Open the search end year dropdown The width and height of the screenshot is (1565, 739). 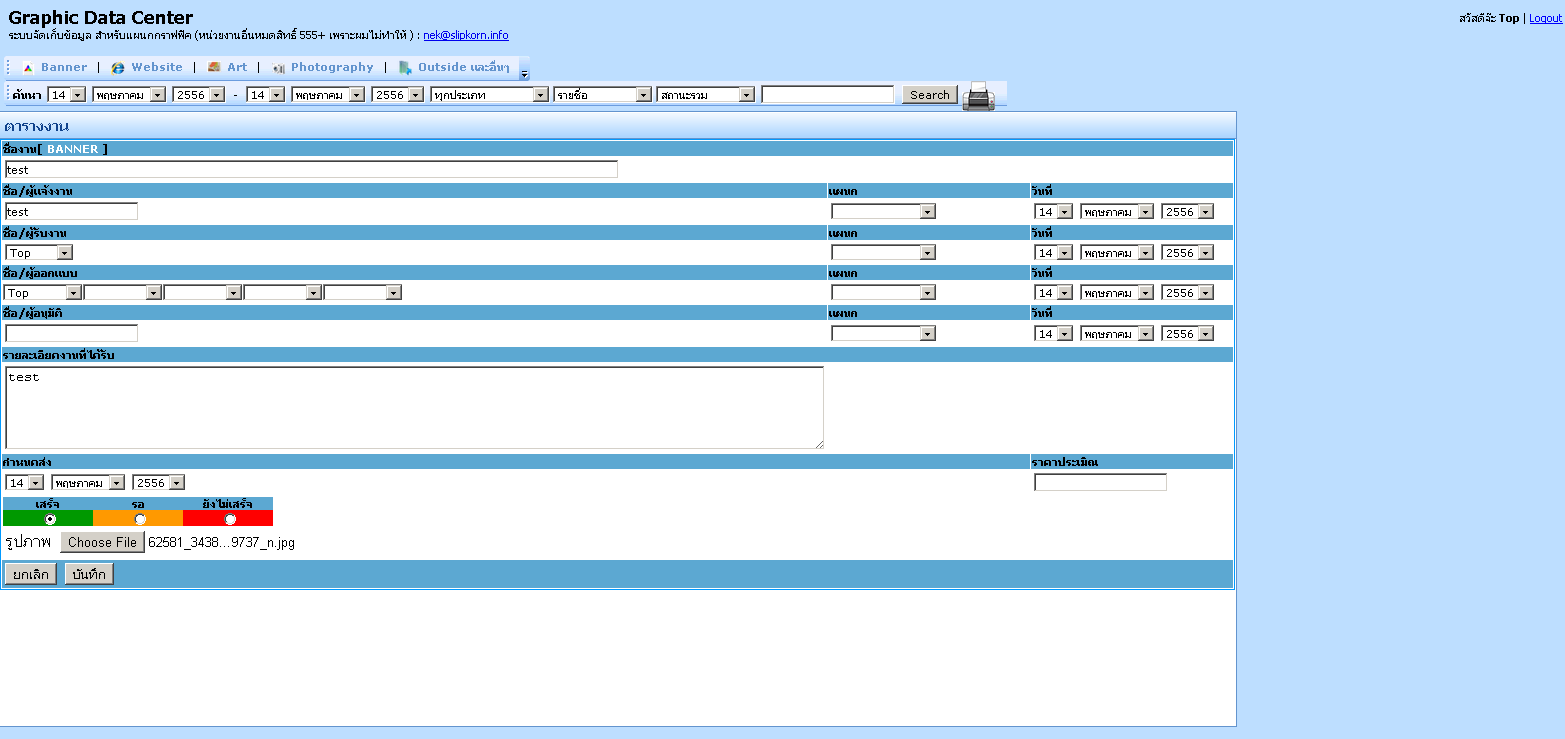(397, 95)
